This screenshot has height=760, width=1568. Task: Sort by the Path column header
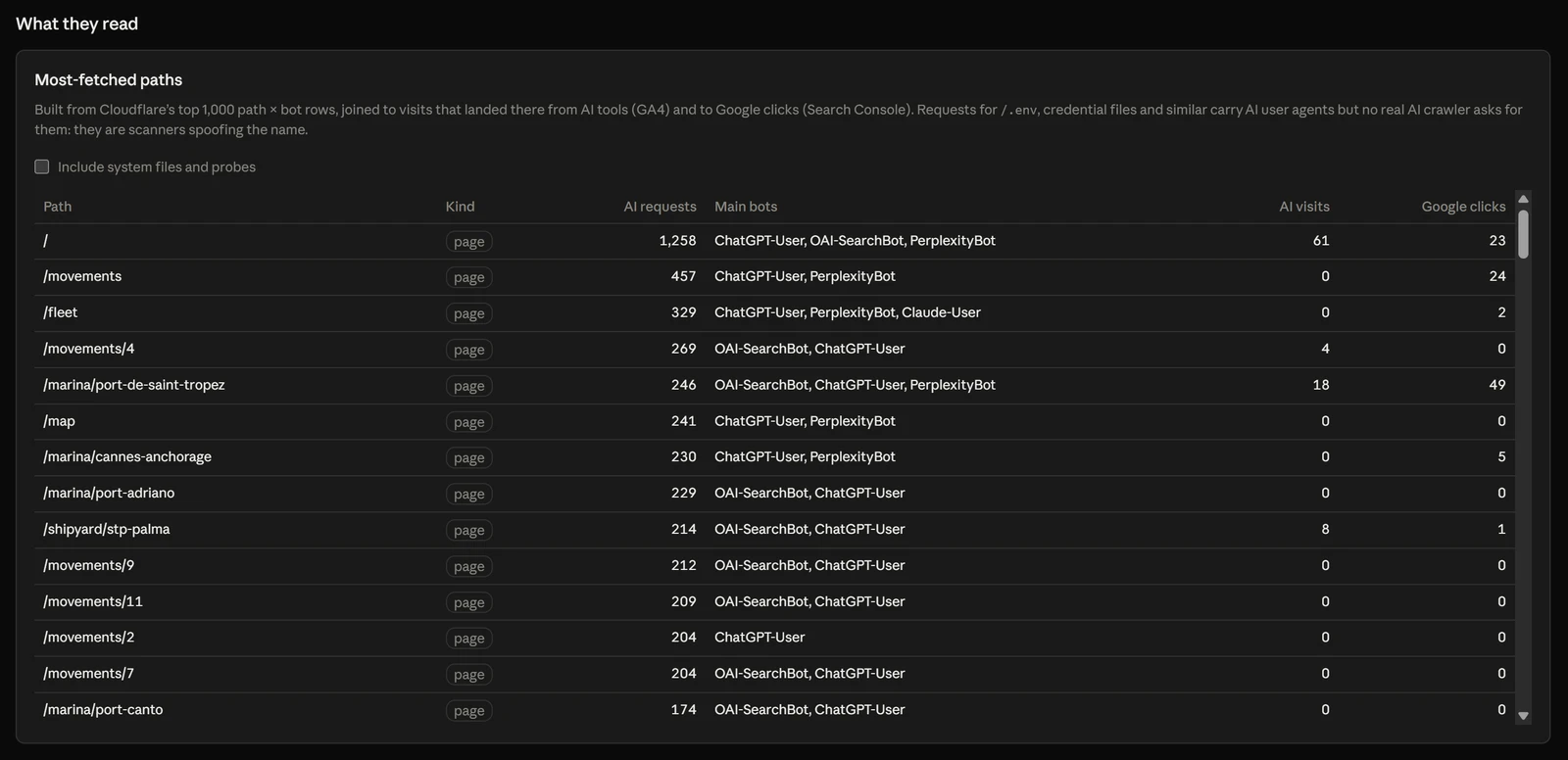pos(58,207)
